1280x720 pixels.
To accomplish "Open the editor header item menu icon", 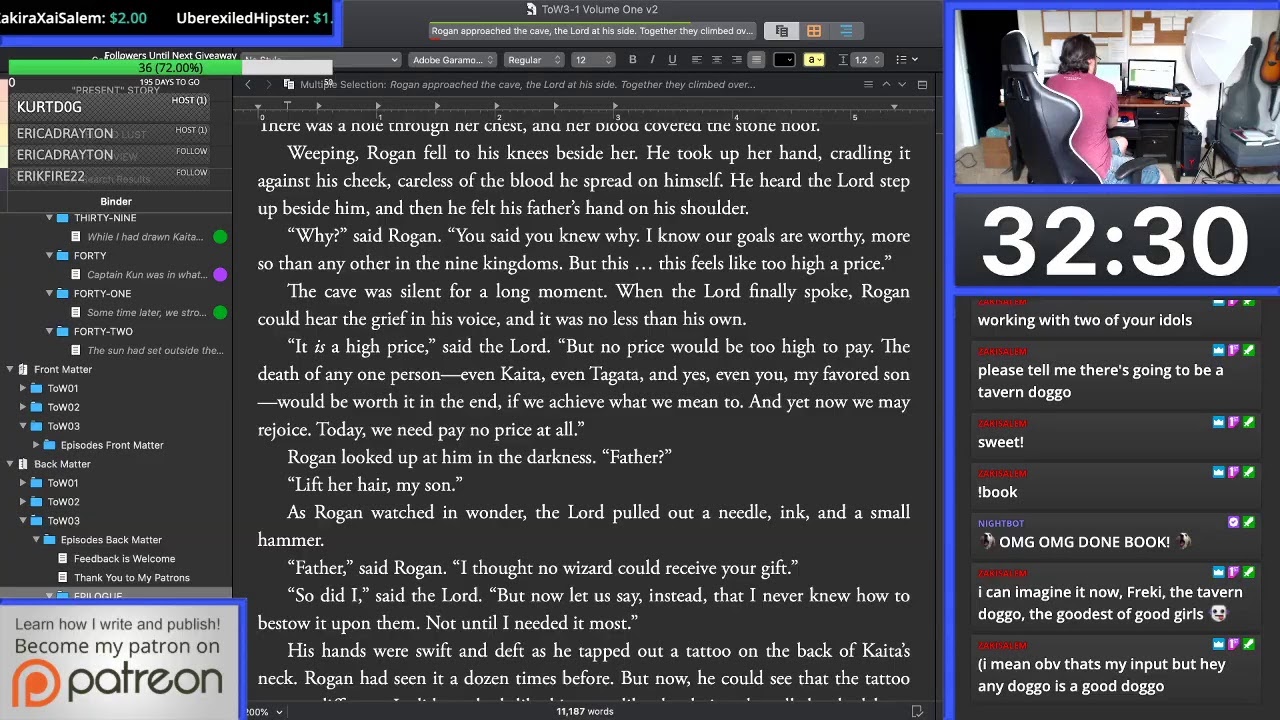I will pos(868,85).
